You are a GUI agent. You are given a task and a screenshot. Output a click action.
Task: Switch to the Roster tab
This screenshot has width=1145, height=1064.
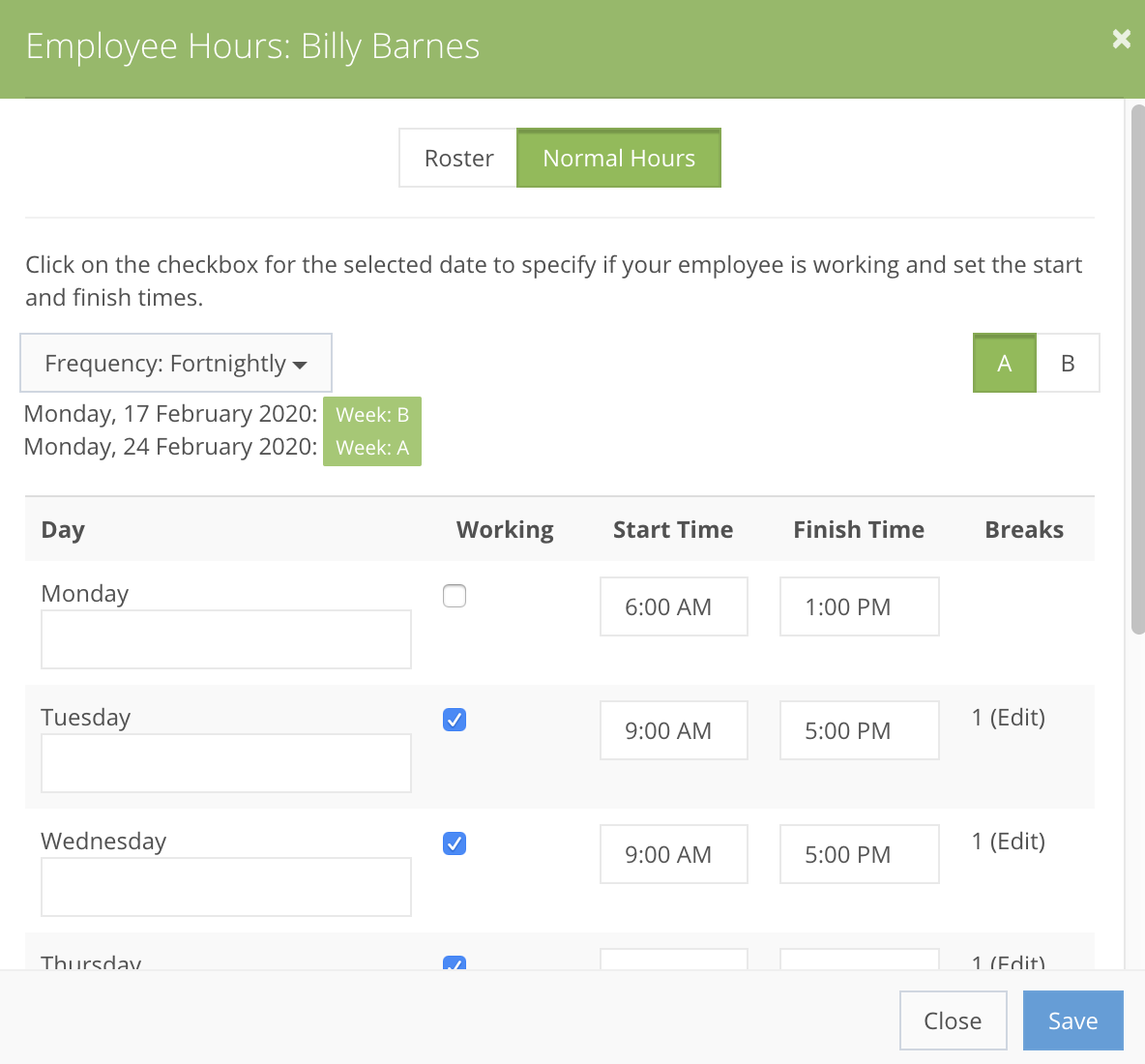(x=457, y=158)
